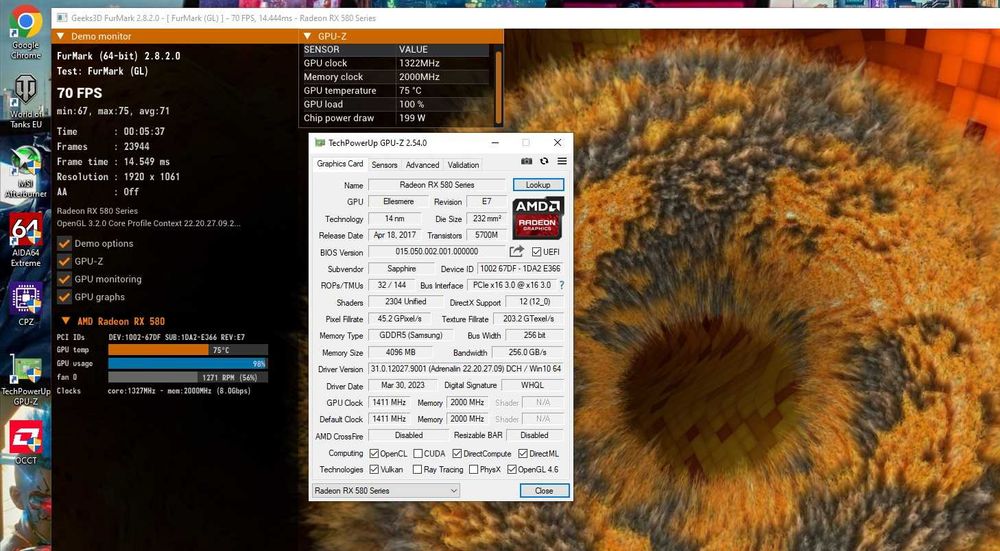
Task: Collapse the GPU-Z sensor panel header
Action: (x=307, y=36)
